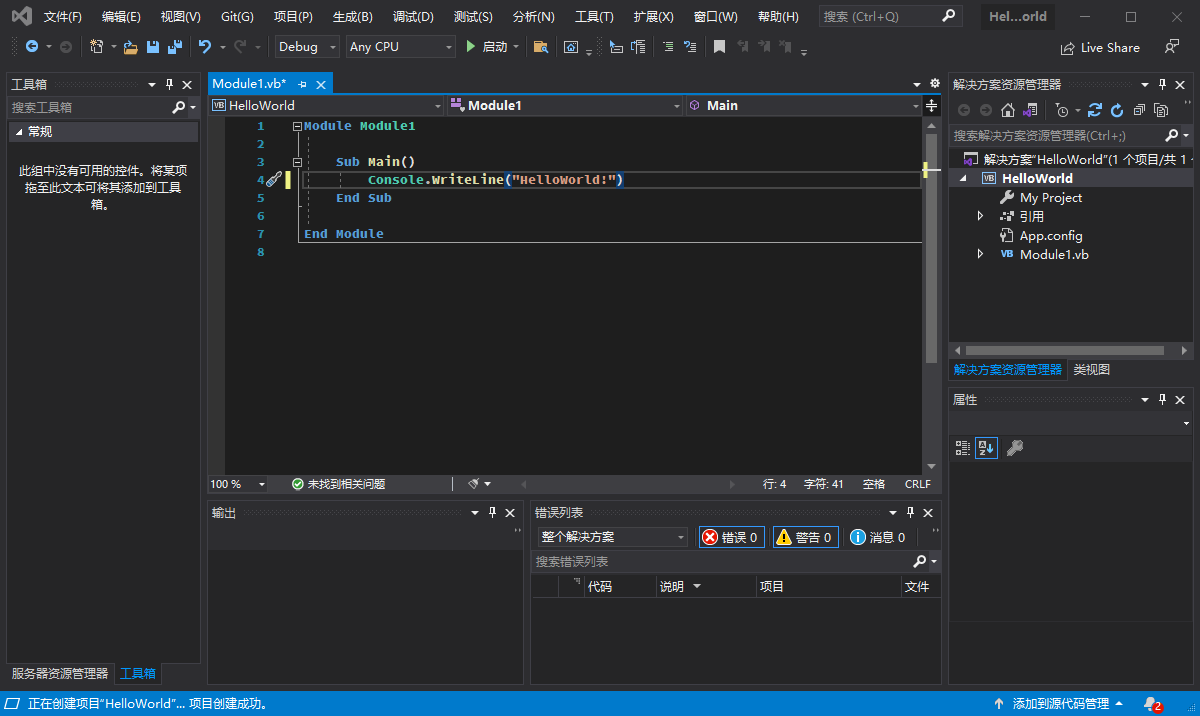
Task: Click the Solution Explorer horizontal scrollbar
Action: 1064,351
